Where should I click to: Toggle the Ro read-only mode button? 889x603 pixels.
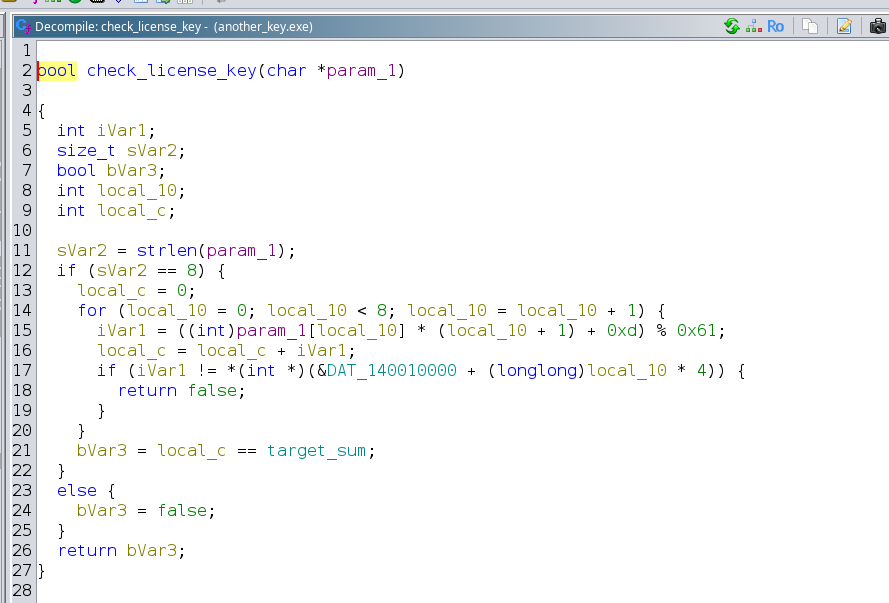775,26
